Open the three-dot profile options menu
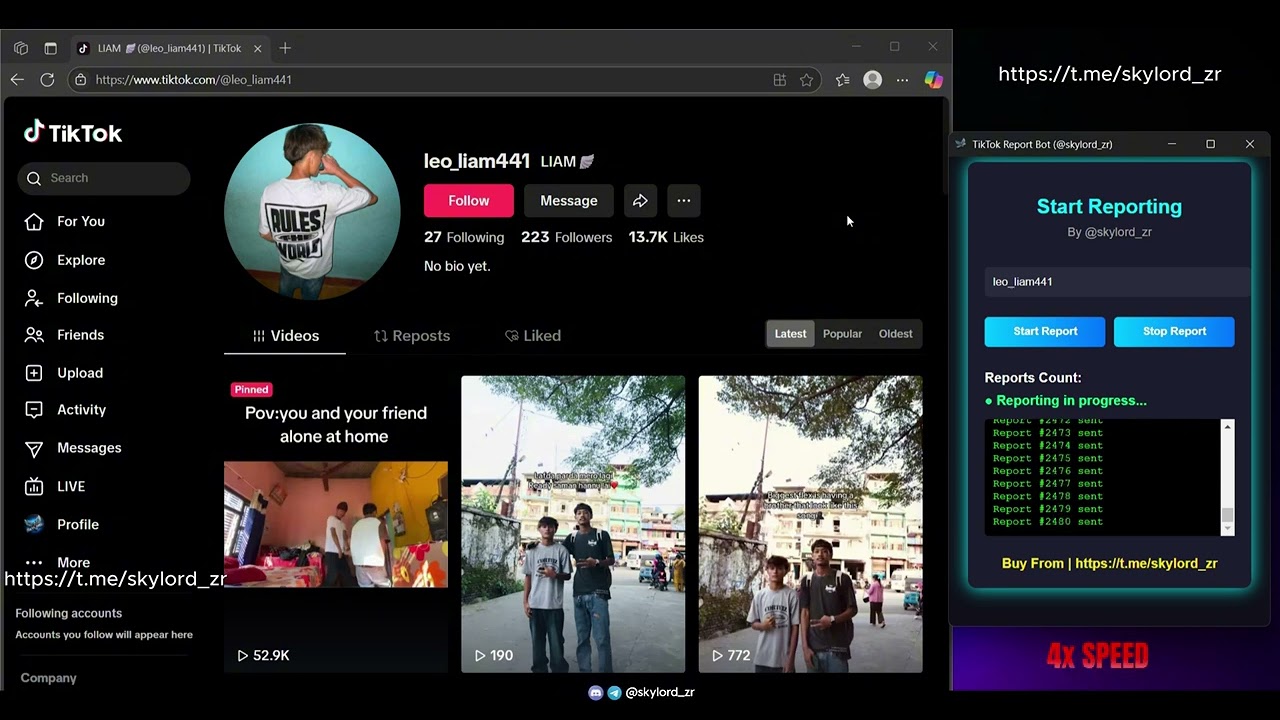1280x720 pixels. (684, 201)
